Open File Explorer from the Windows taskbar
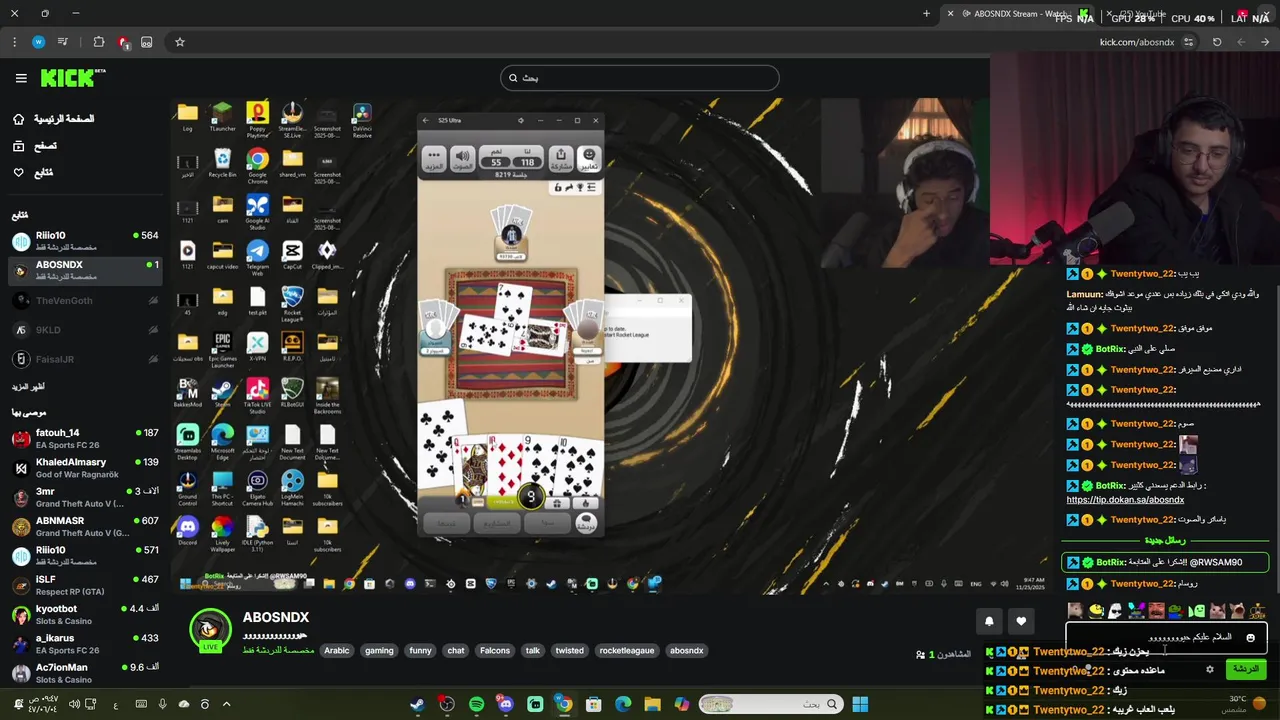Image resolution: width=1280 pixels, height=720 pixels. coord(652,704)
